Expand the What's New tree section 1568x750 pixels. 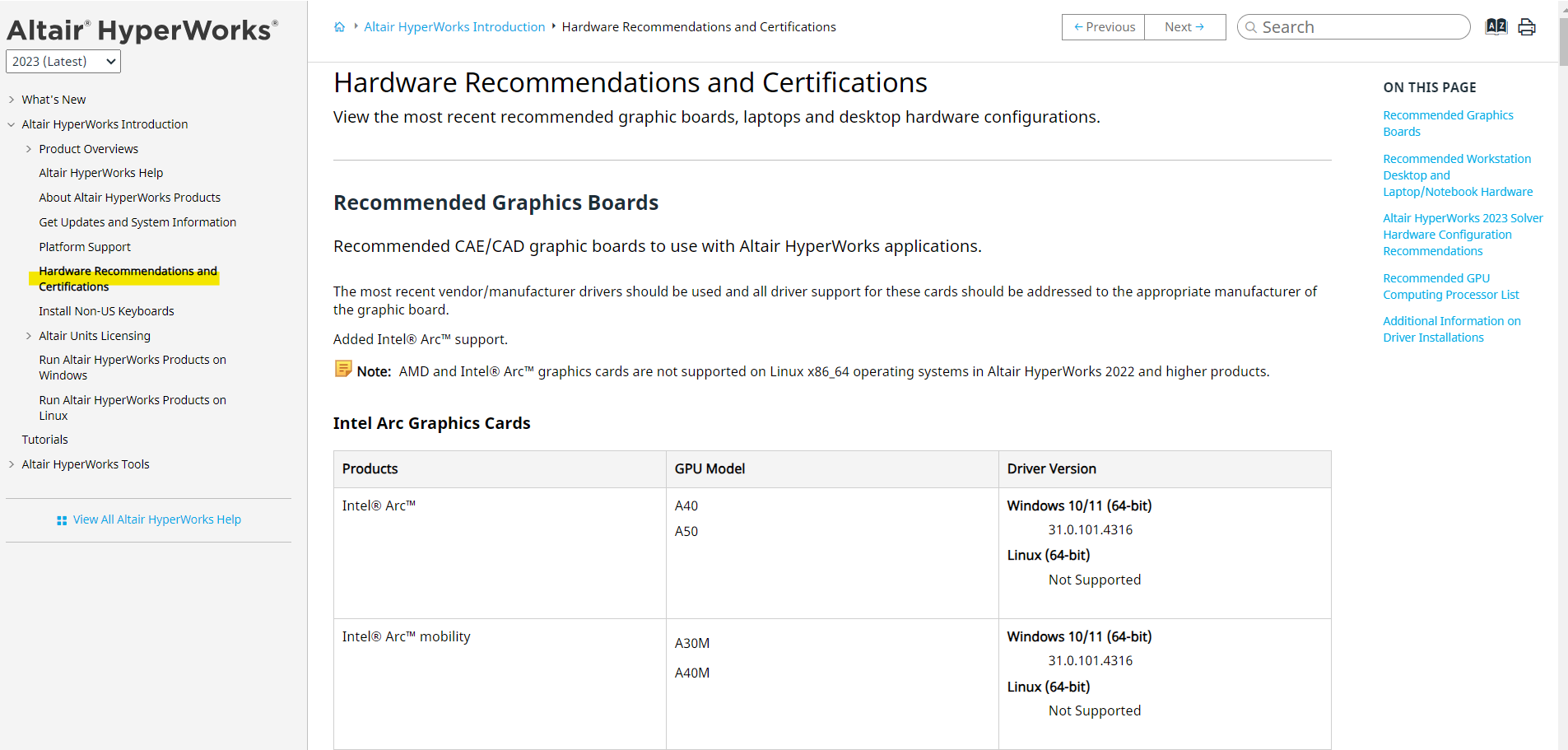coord(12,100)
